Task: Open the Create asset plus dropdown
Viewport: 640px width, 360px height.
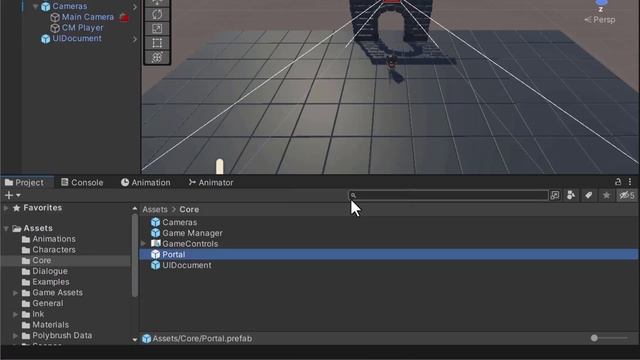Action: tap(12, 195)
